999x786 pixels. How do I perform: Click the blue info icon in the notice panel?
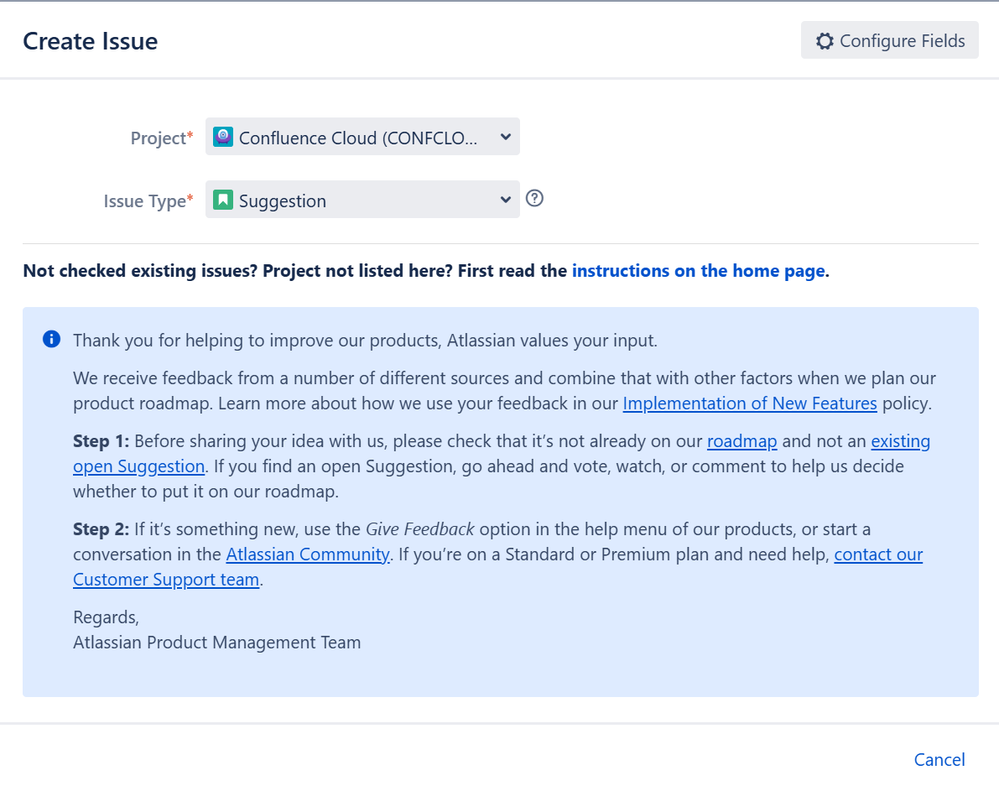pos(50,339)
